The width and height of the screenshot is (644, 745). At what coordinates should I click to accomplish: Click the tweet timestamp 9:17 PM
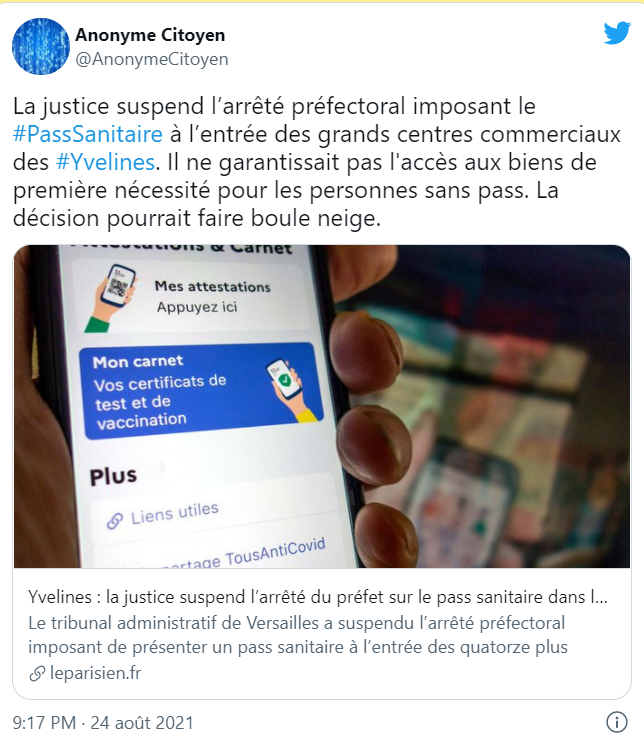pyautogui.click(x=44, y=723)
